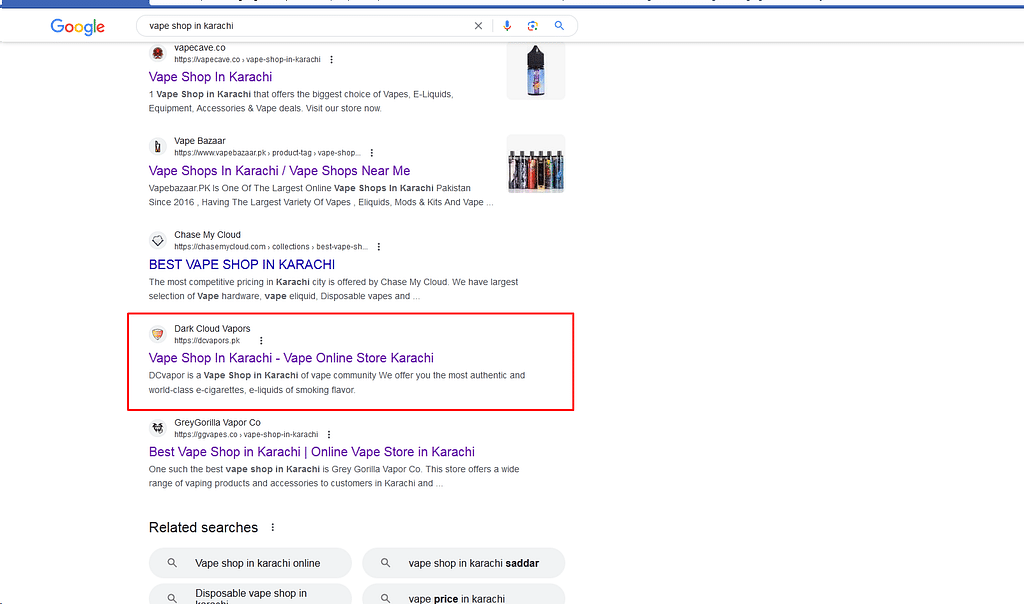1024x604 pixels.
Task: Open "BEST VAPE SHOP IN KARACHI" result
Action: pyautogui.click(x=241, y=265)
